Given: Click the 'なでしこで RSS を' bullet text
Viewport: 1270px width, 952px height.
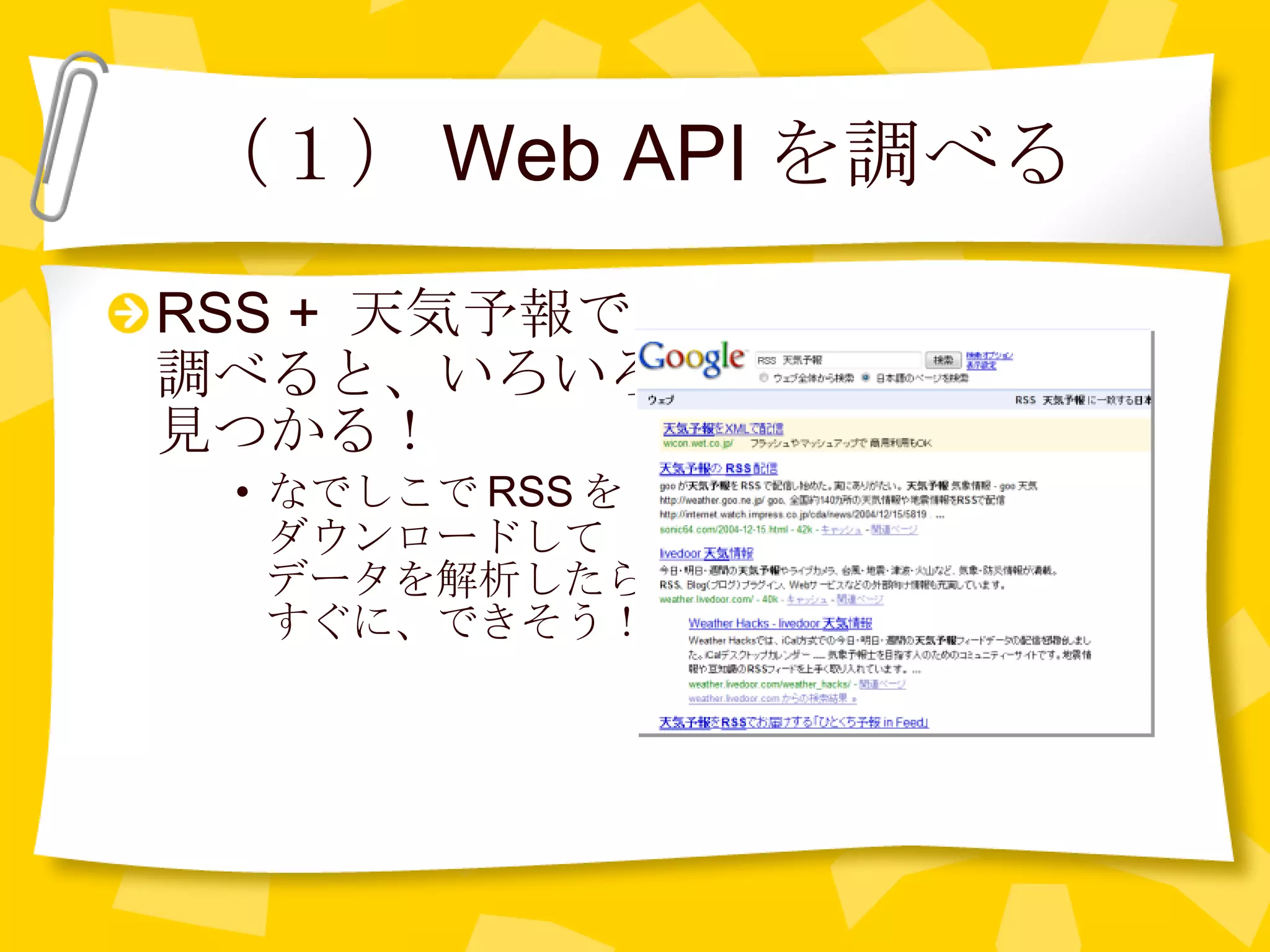Looking at the screenshot, I should [x=445, y=491].
